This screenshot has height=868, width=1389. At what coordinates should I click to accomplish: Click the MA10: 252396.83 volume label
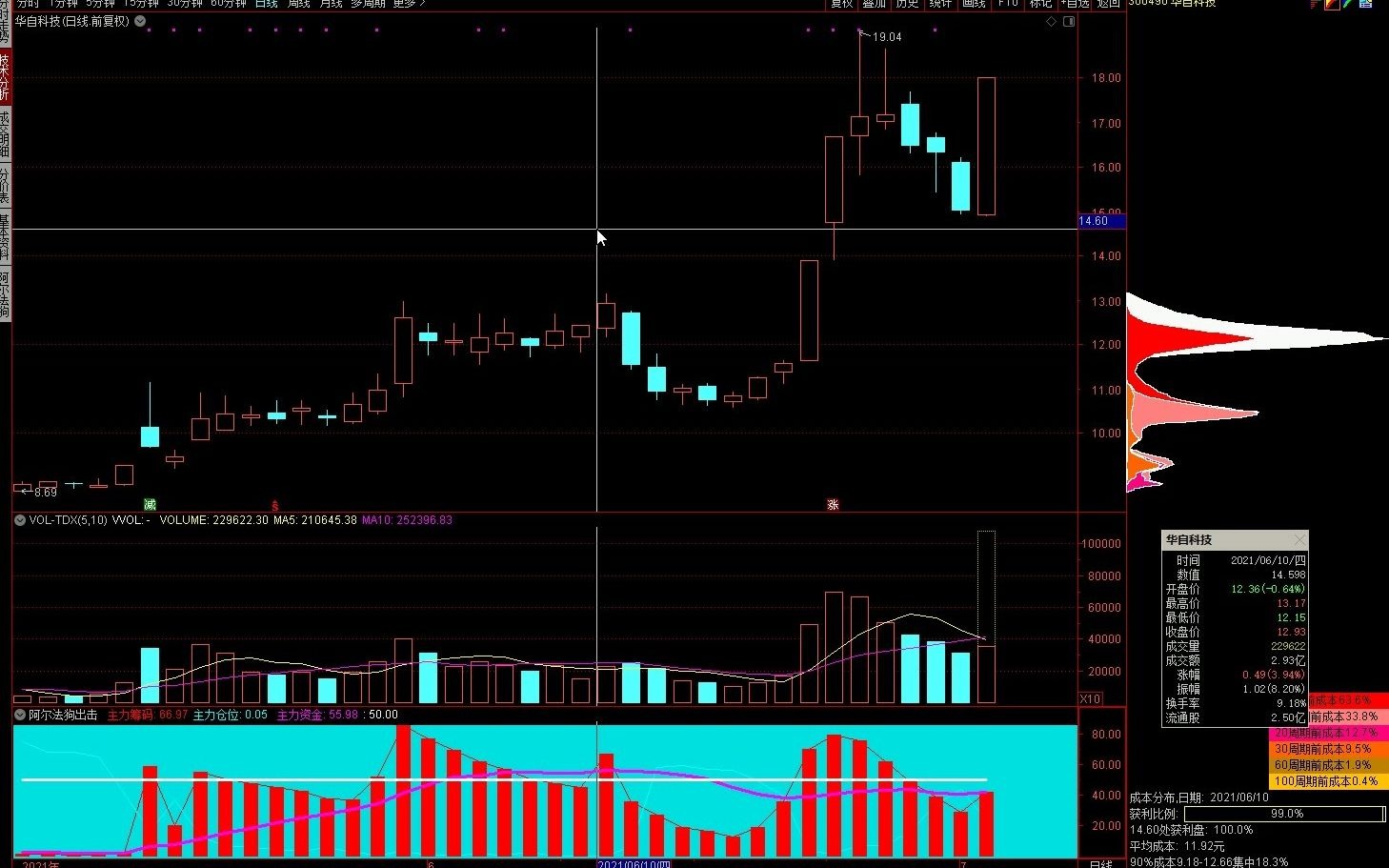tap(407, 520)
